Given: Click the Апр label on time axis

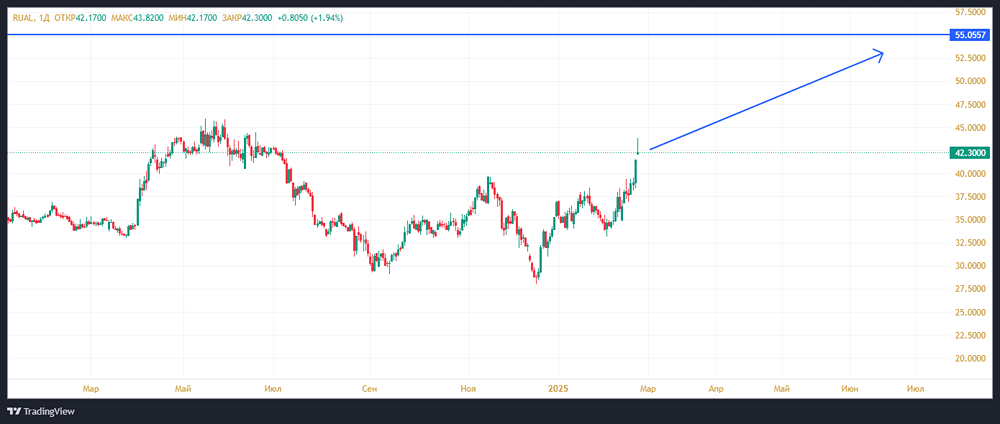Looking at the screenshot, I should point(716,388).
